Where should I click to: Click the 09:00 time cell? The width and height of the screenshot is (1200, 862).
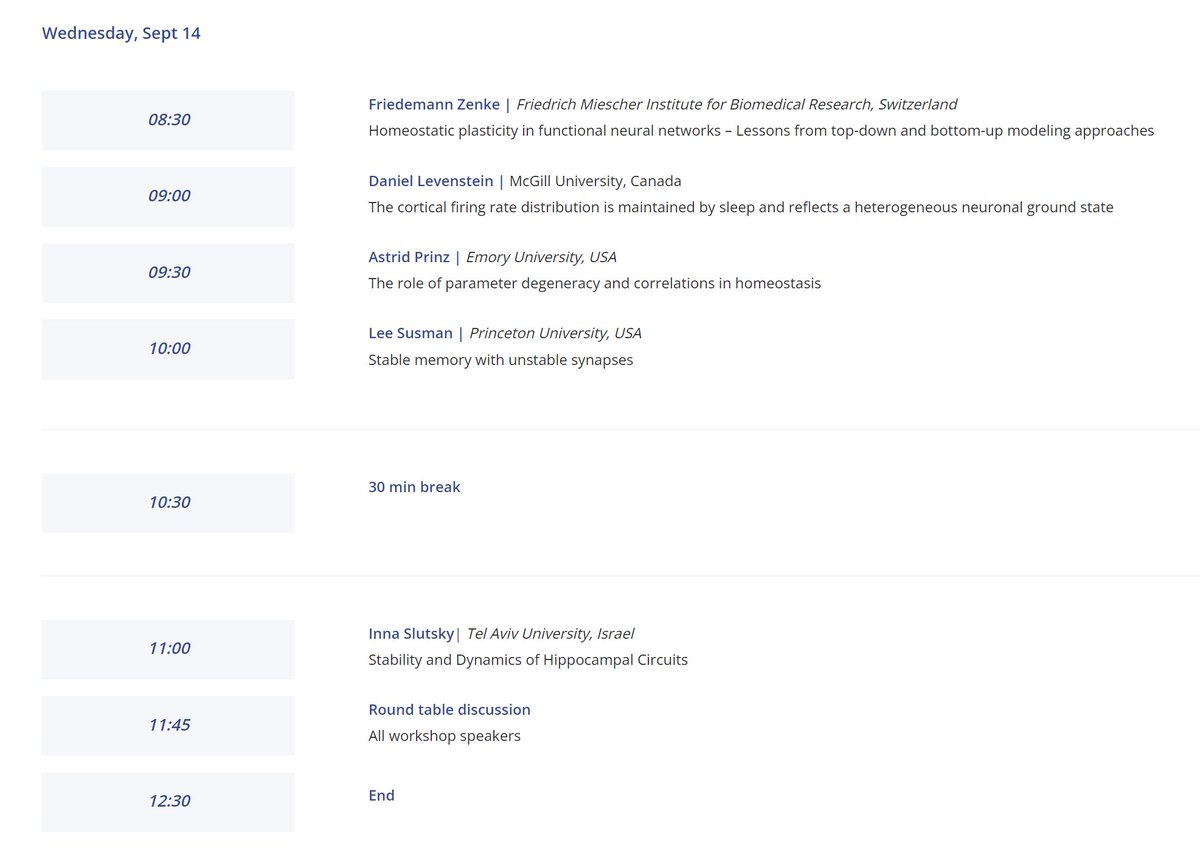click(x=167, y=195)
